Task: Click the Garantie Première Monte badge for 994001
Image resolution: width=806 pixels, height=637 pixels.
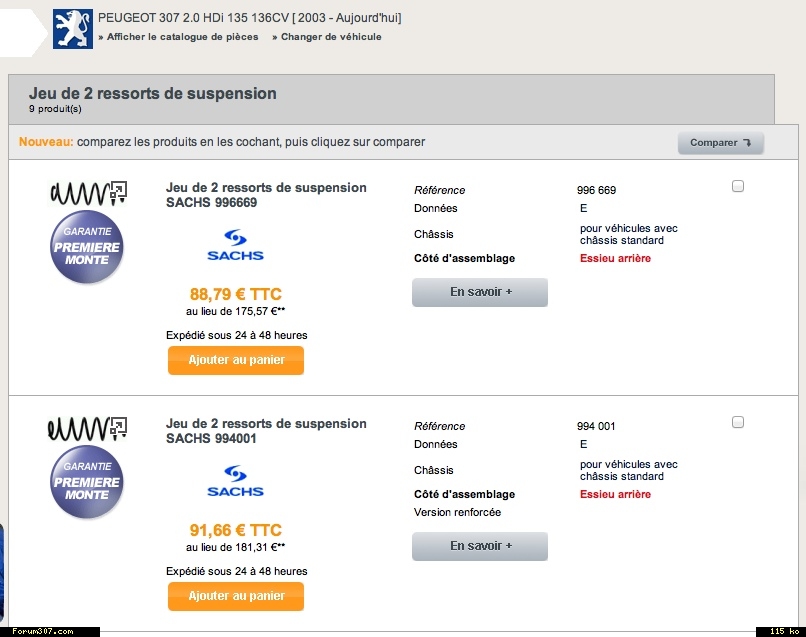Action: [x=87, y=482]
